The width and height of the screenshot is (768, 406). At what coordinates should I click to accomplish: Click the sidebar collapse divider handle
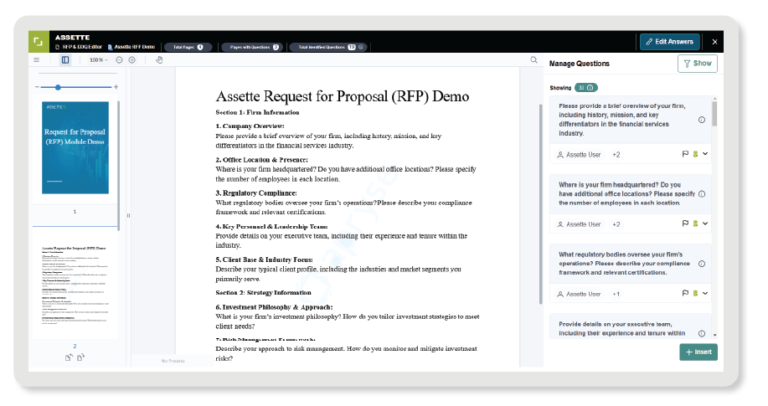click(128, 215)
